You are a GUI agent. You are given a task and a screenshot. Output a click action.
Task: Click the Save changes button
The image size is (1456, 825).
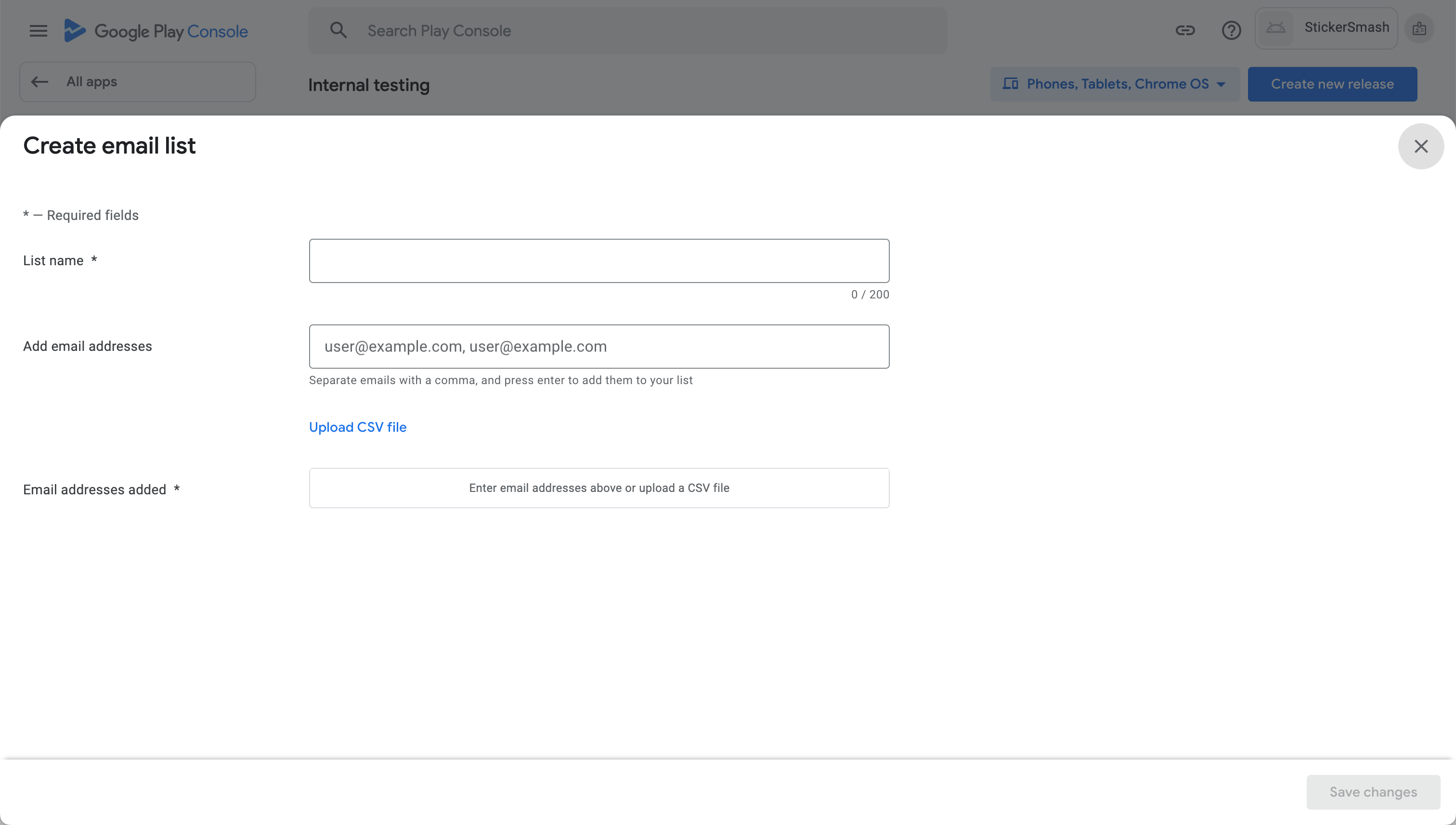(1373, 792)
